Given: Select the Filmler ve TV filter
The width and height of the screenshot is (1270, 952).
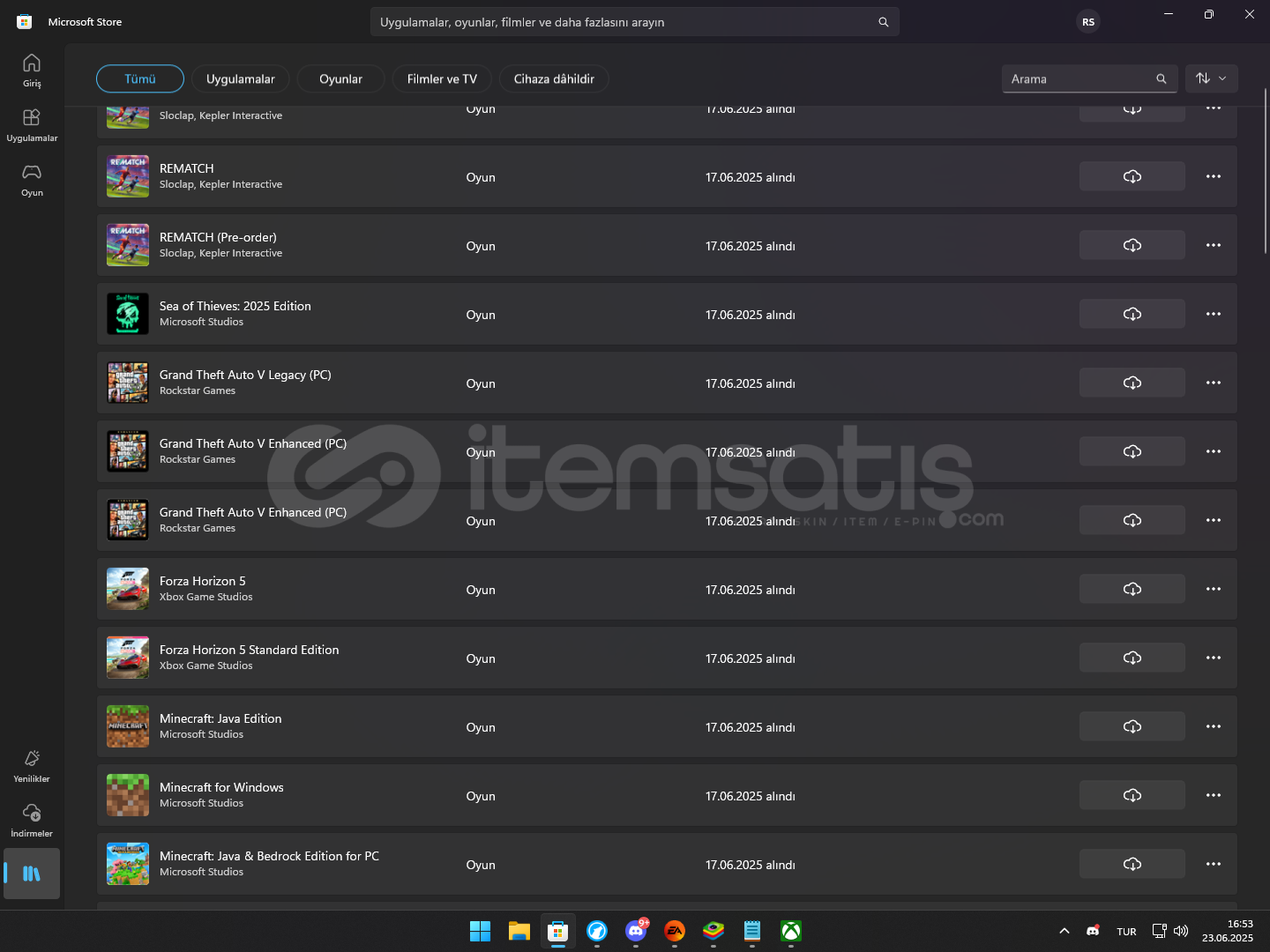Looking at the screenshot, I should (442, 78).
